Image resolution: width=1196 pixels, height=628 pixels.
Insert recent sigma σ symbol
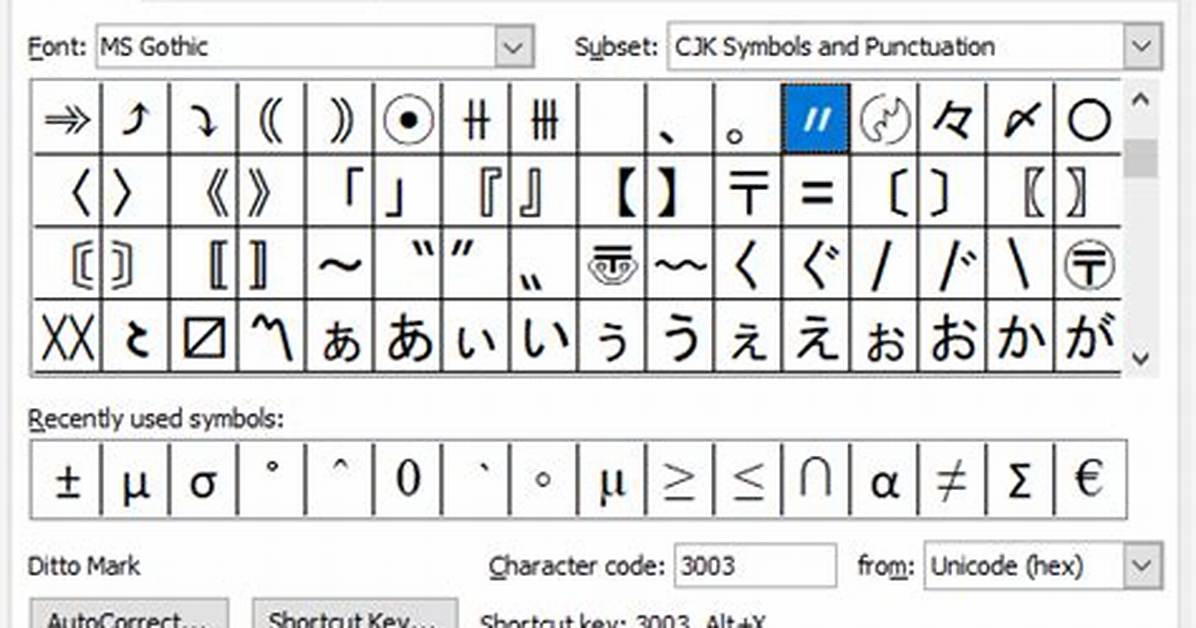203,480
